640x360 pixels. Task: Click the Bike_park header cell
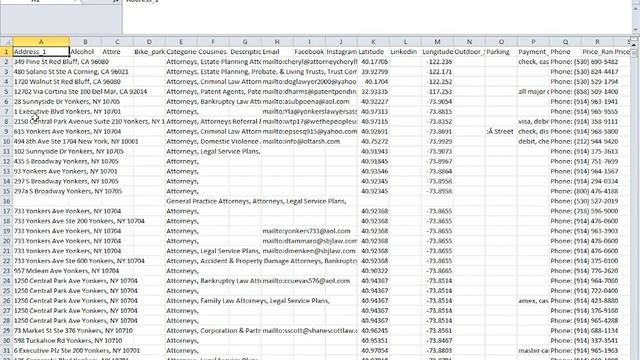click(149, 52)
